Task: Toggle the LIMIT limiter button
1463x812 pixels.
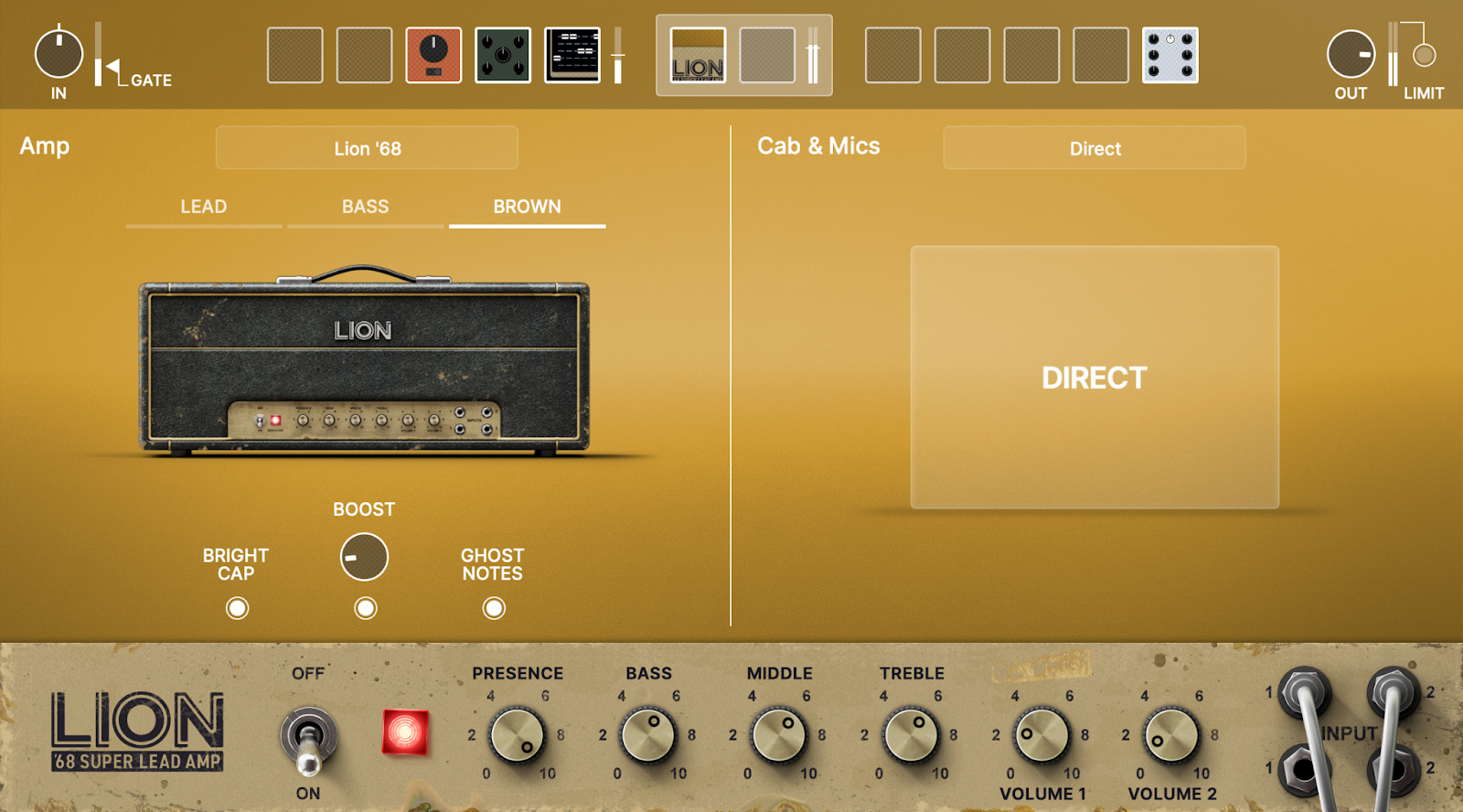Action: [x=1424, y=55]
